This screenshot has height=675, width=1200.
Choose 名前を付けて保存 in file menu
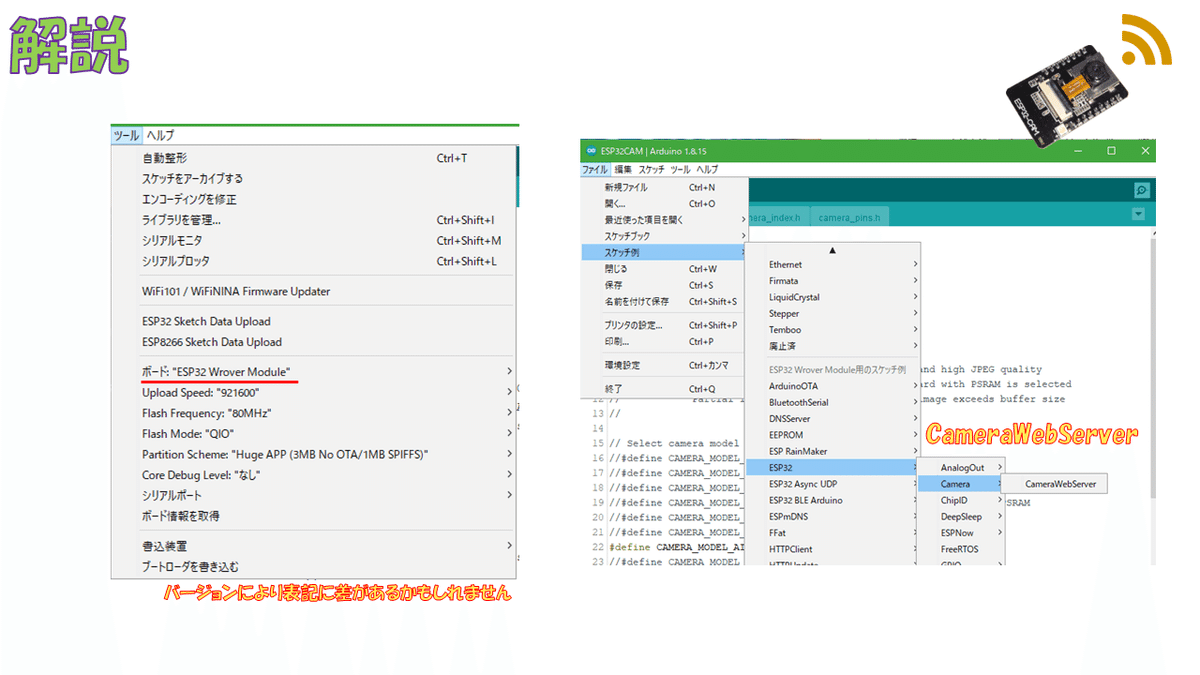pos(664,301)
